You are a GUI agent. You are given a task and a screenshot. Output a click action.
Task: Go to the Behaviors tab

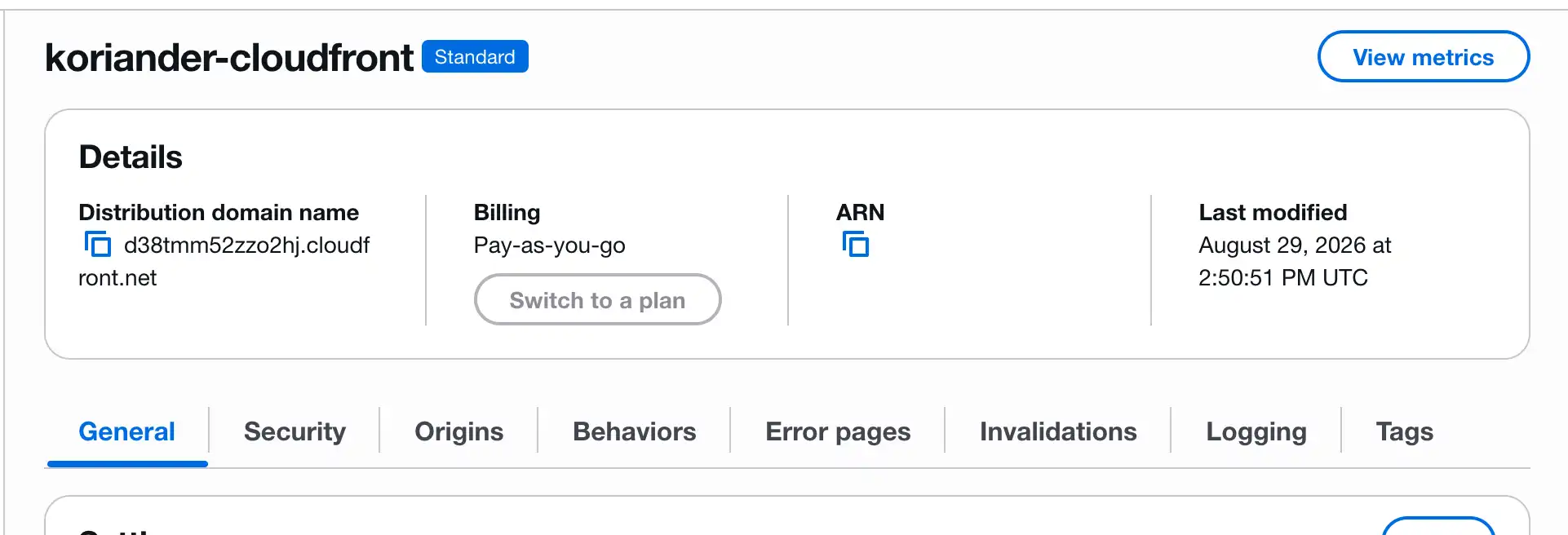pyautogui.click(x=634, y=431)
